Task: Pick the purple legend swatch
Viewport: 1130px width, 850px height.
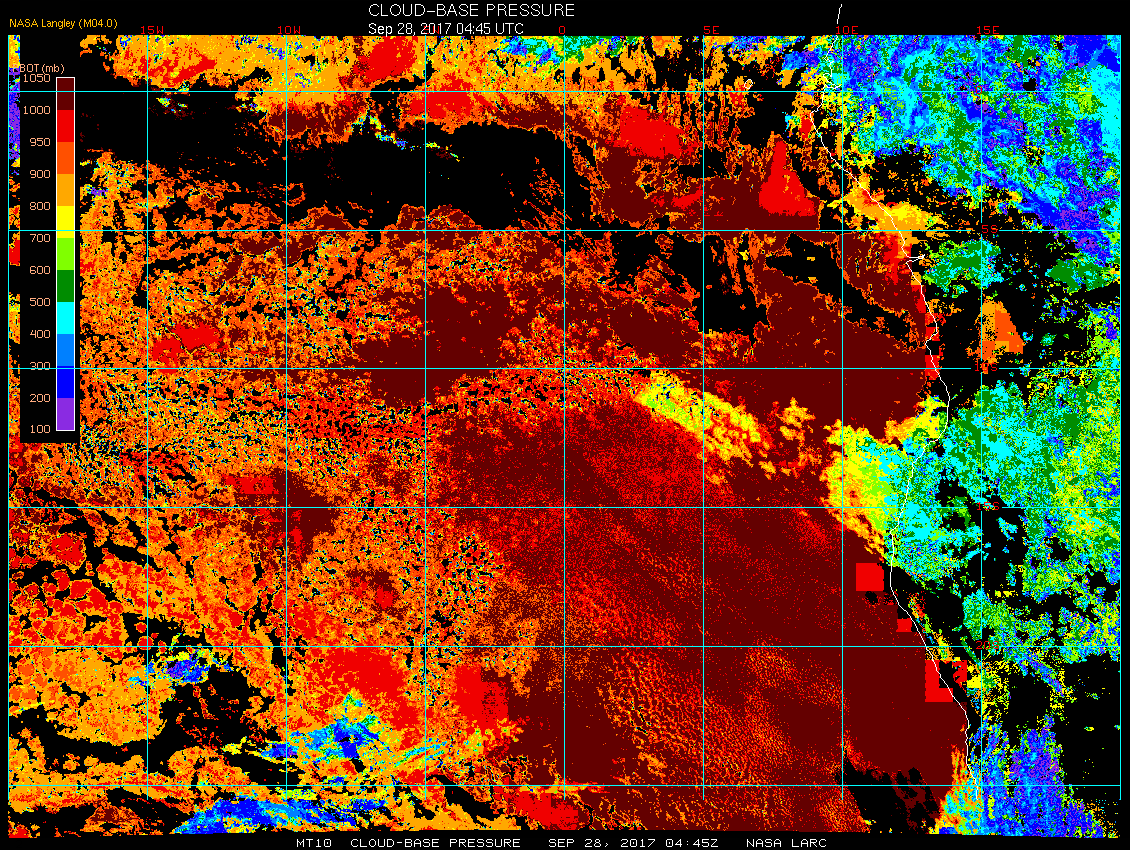Action: 66,413
